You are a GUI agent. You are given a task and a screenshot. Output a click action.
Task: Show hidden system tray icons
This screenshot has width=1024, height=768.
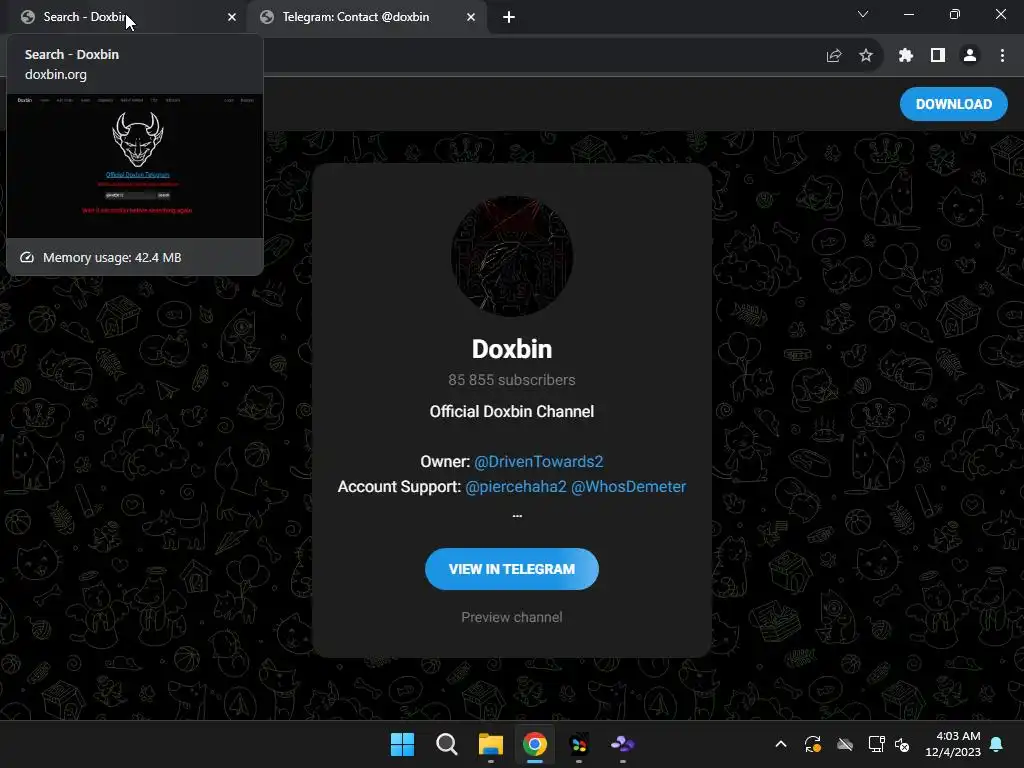click(x=780, y=744)
